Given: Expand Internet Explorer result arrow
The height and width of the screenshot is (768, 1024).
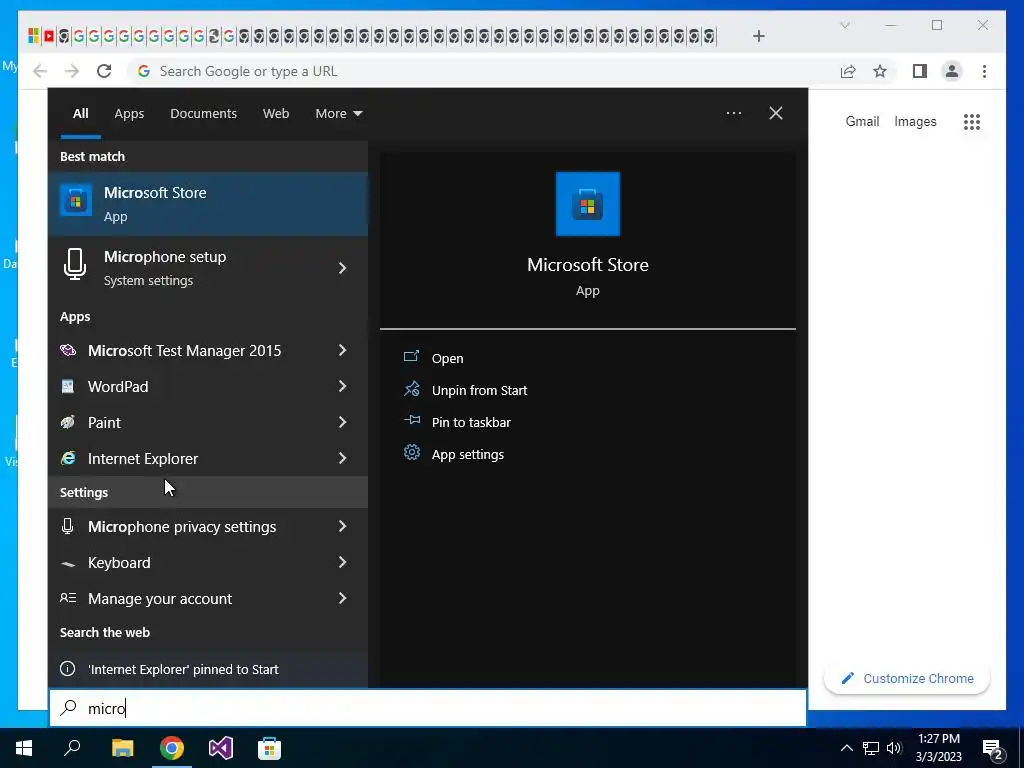Looking at the screenshot, I should tap(342, 458).
